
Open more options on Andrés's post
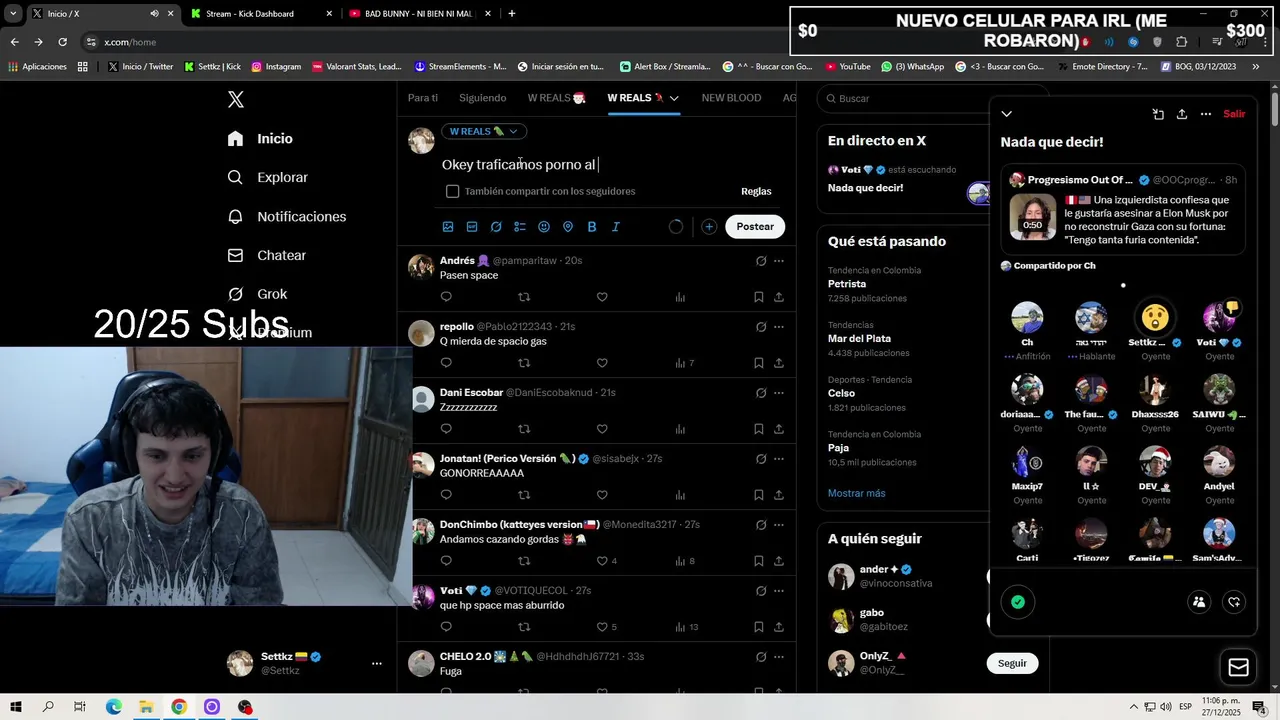[779, 261]
